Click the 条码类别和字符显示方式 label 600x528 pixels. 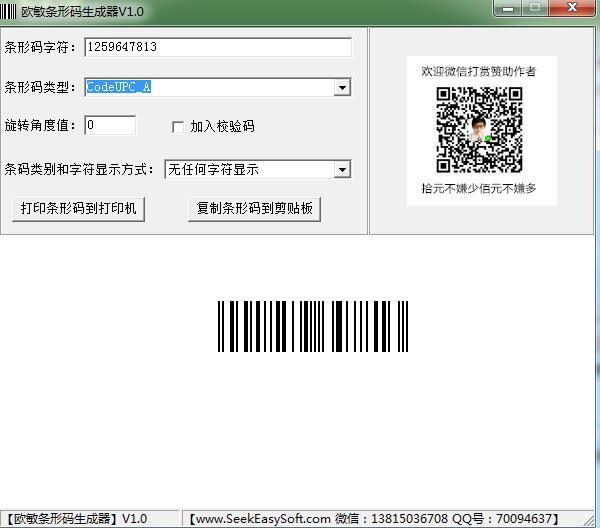pos(80,170)
